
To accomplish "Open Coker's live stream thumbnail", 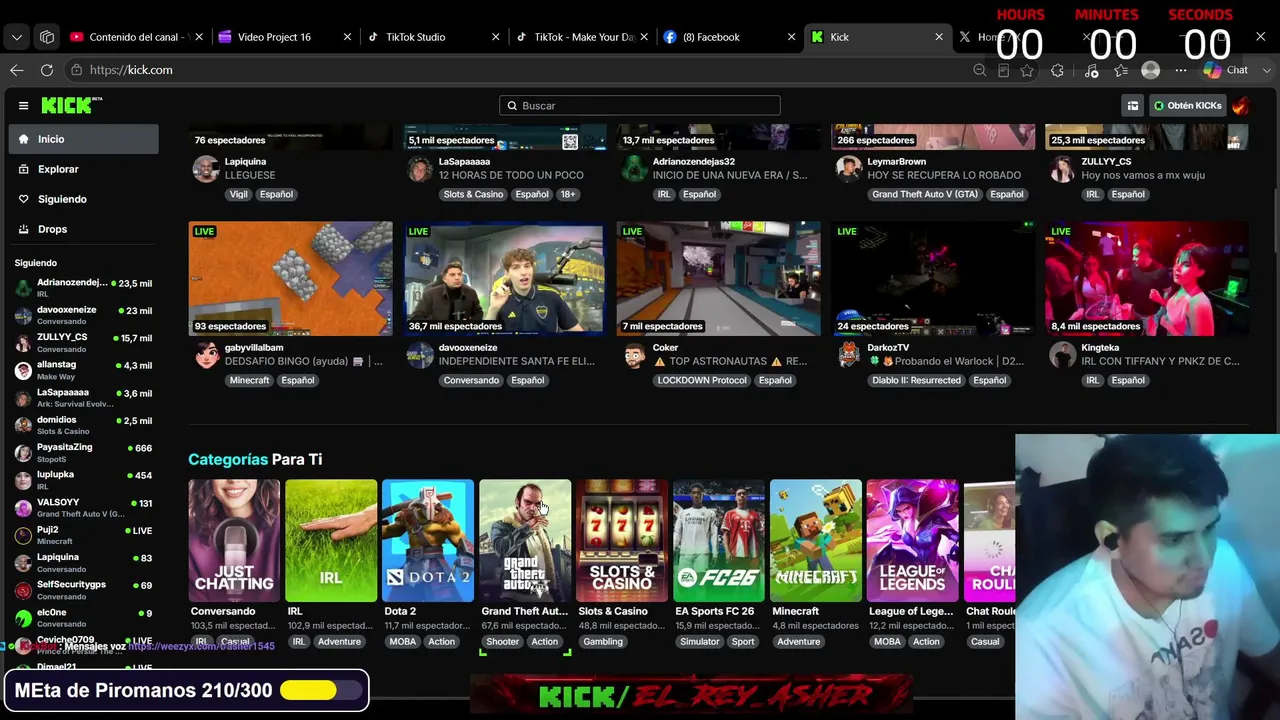I will [718, 279].
